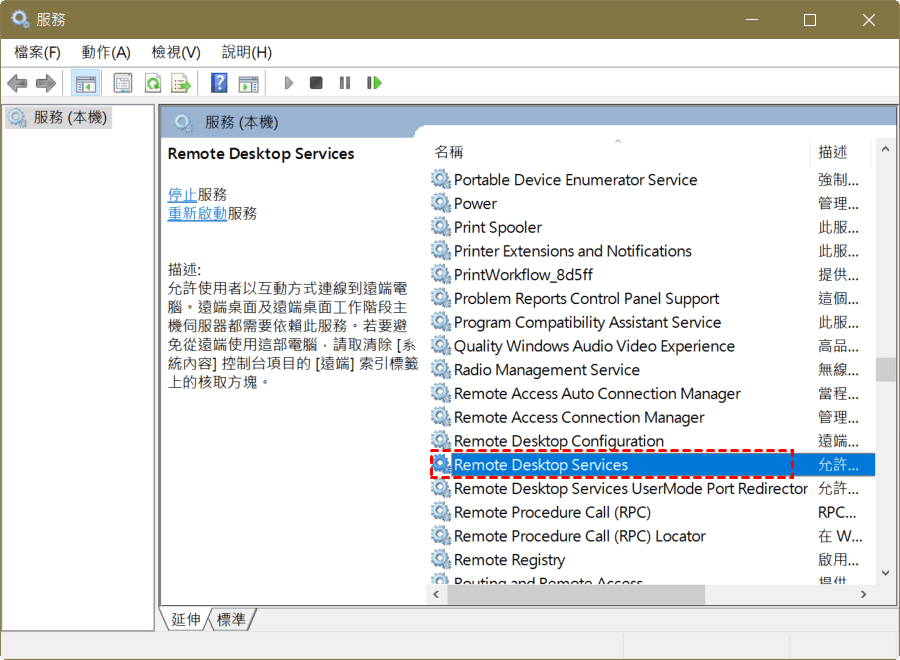The width and height of the screenshot is (900, 660).
Task: Click the horizontal scrollbar left arrow
Action: (437, 594)
